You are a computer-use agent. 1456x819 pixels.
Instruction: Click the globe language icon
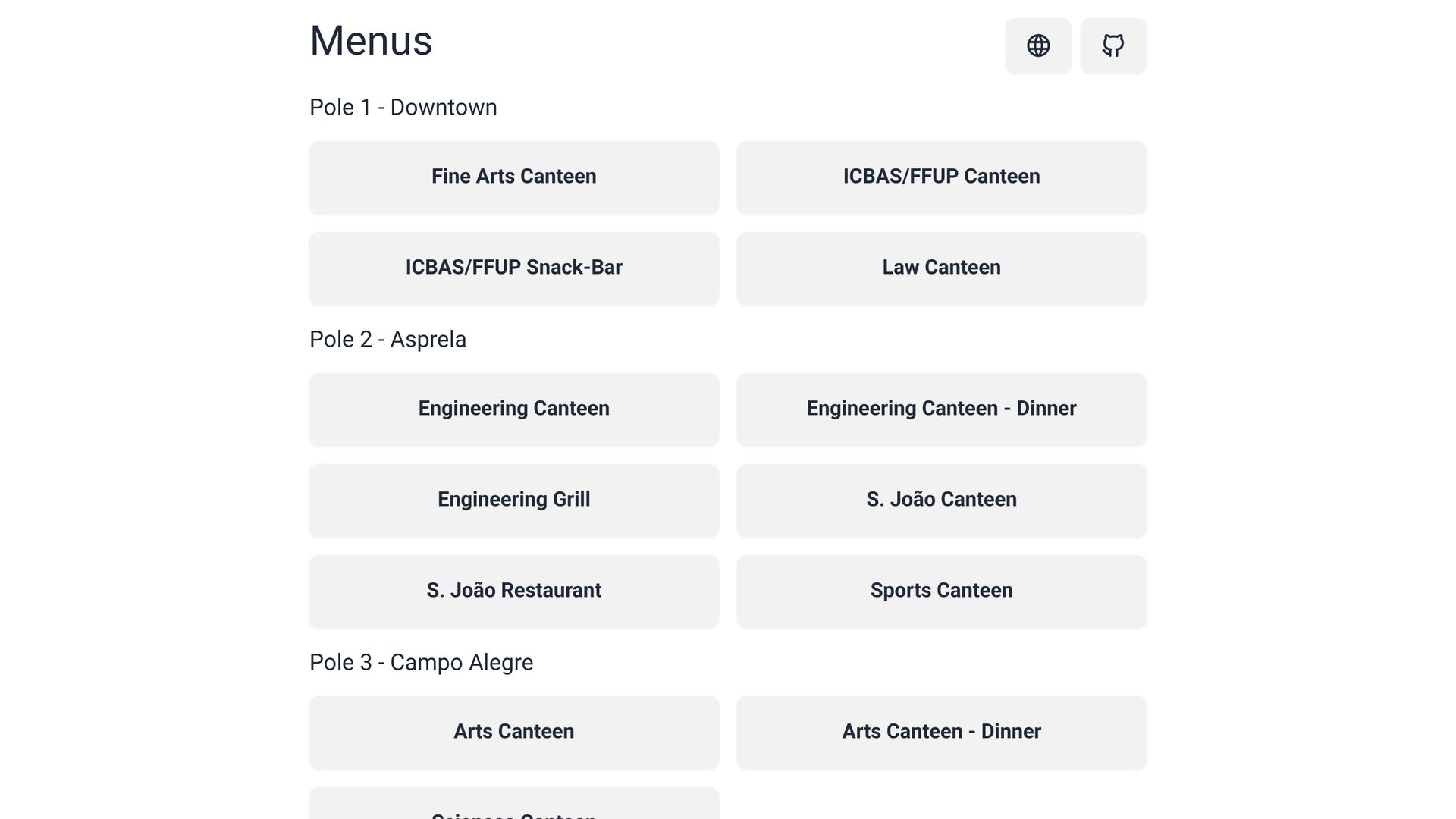coord(1038,45)
